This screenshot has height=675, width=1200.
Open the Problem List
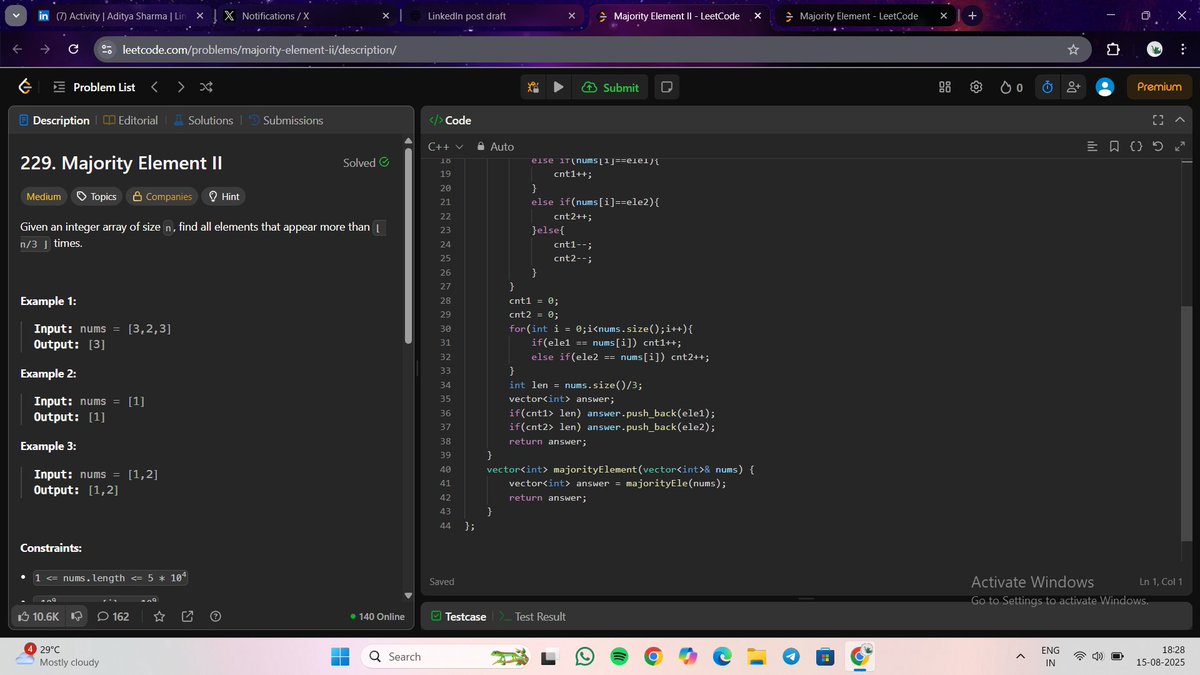click(x=94, y=87)
